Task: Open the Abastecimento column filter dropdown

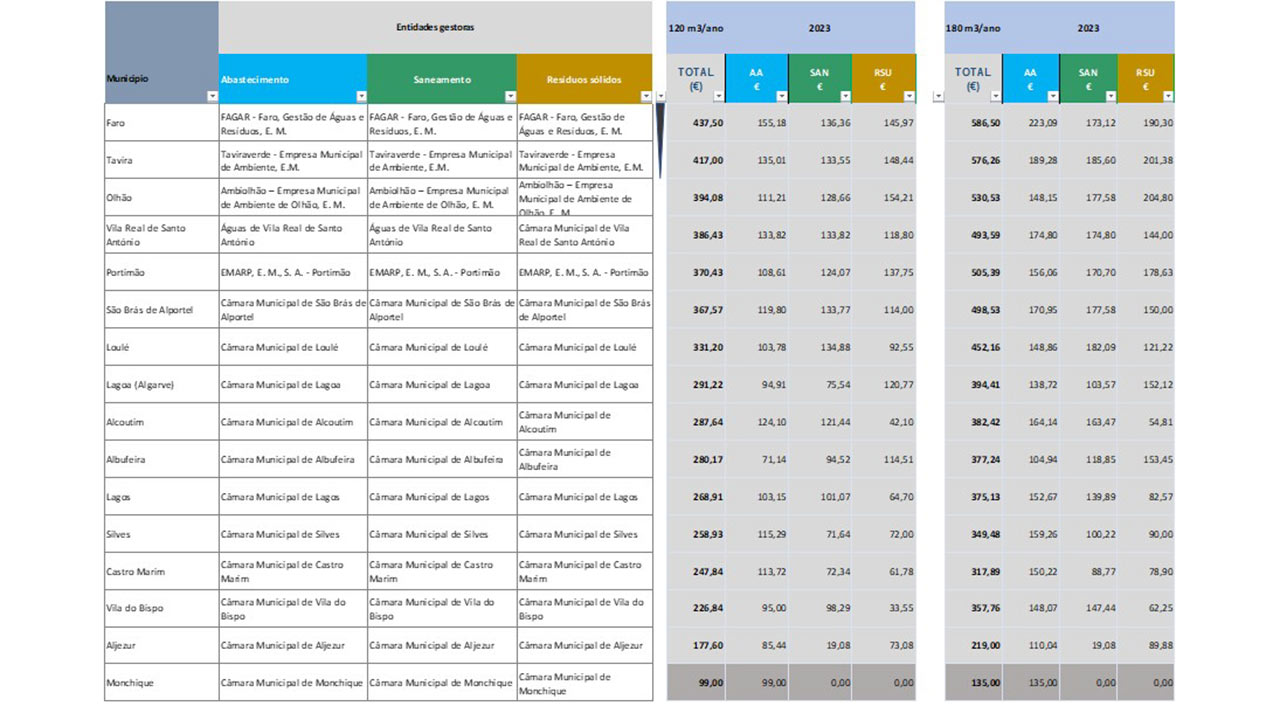Action: point(360,96)
